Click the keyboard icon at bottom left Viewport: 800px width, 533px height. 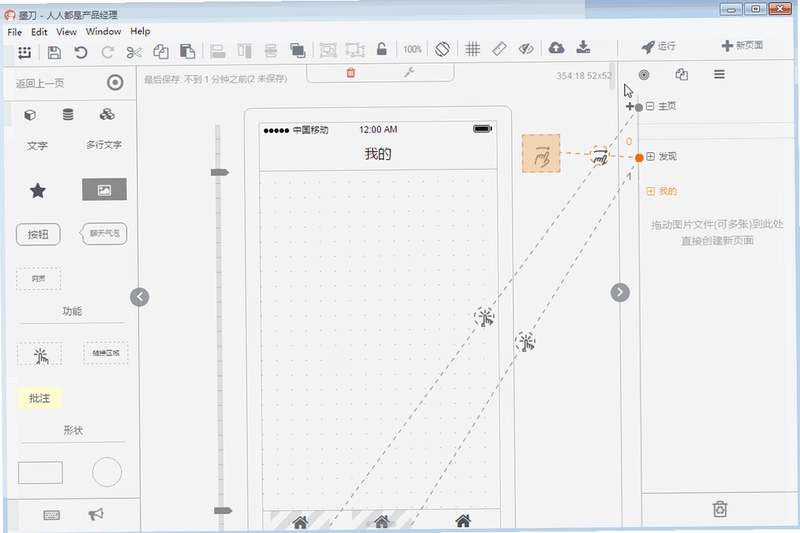point(52,515)
